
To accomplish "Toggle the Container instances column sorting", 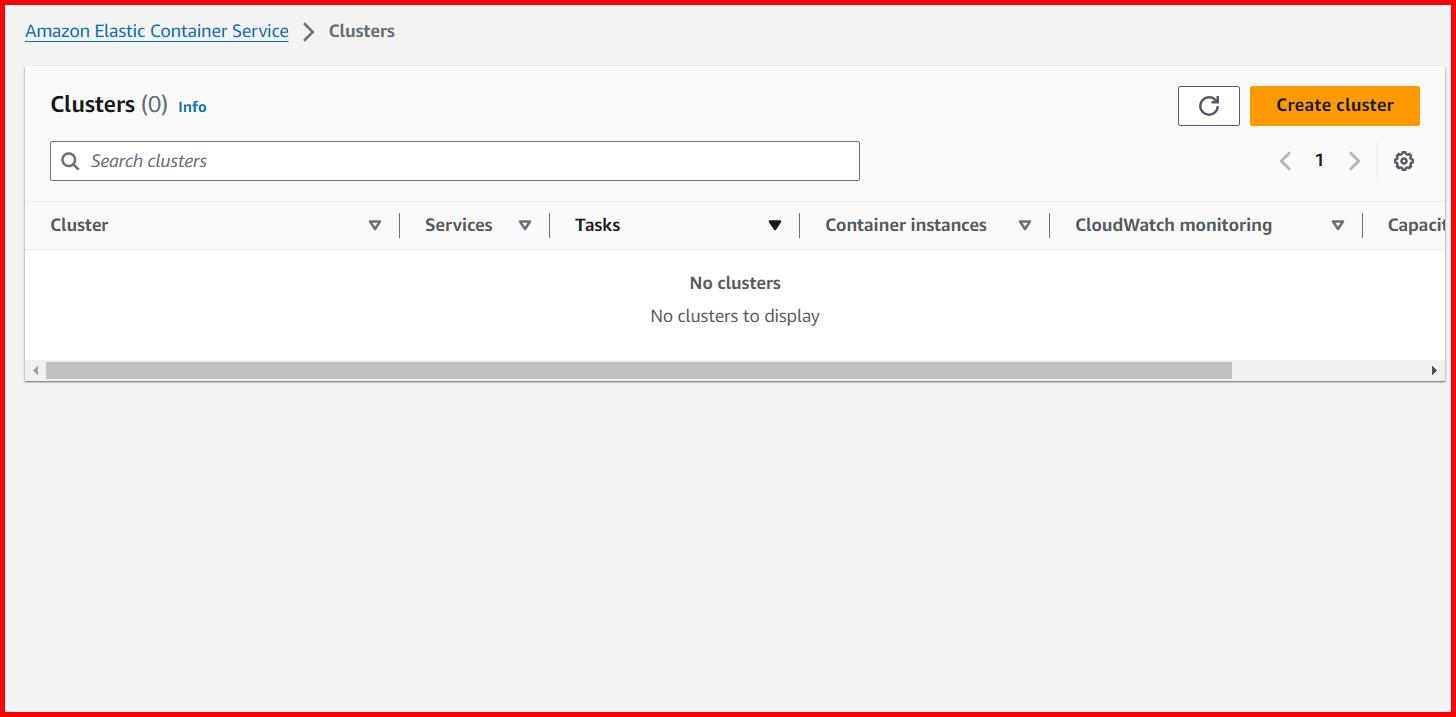I will coord(1025,225).
